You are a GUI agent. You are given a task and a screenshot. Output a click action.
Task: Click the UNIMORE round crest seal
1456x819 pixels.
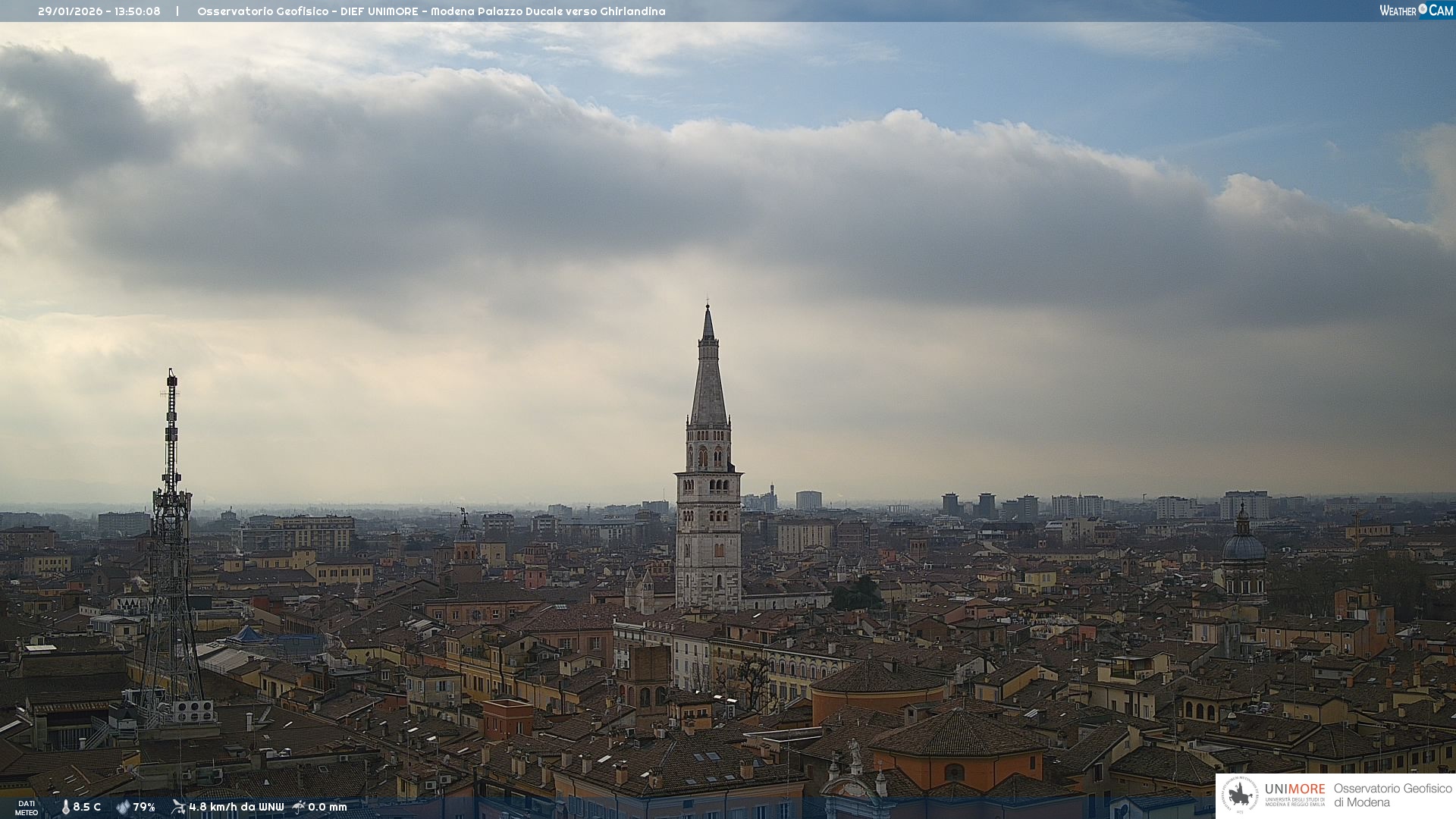coord(1240,795)
